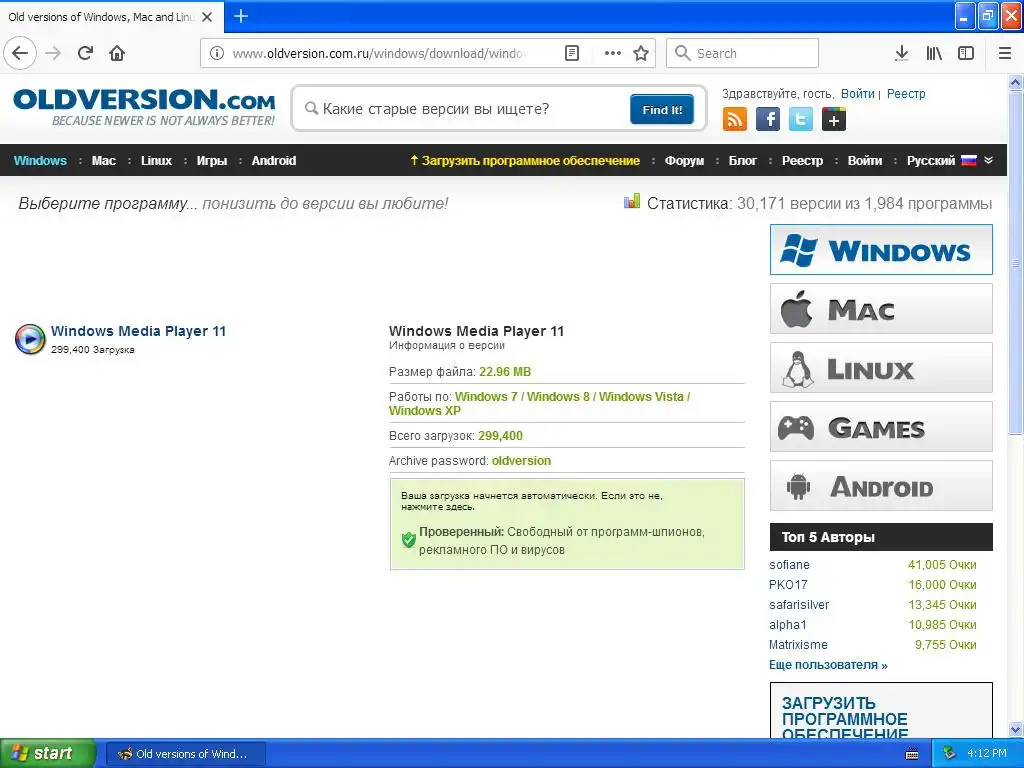The height and width of the screenshot is (768, 1024).
Task: Select Игры in the navigation bar
Action: (x=212, y=161)
